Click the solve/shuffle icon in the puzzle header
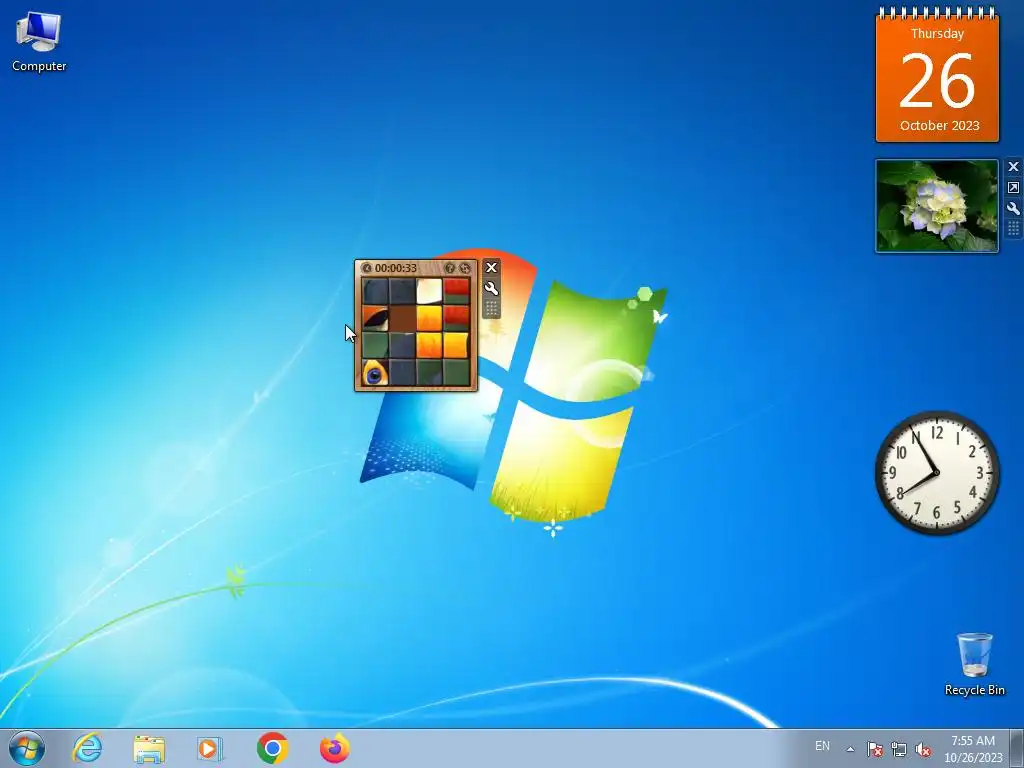1024x768 pixels. (465, 268)
